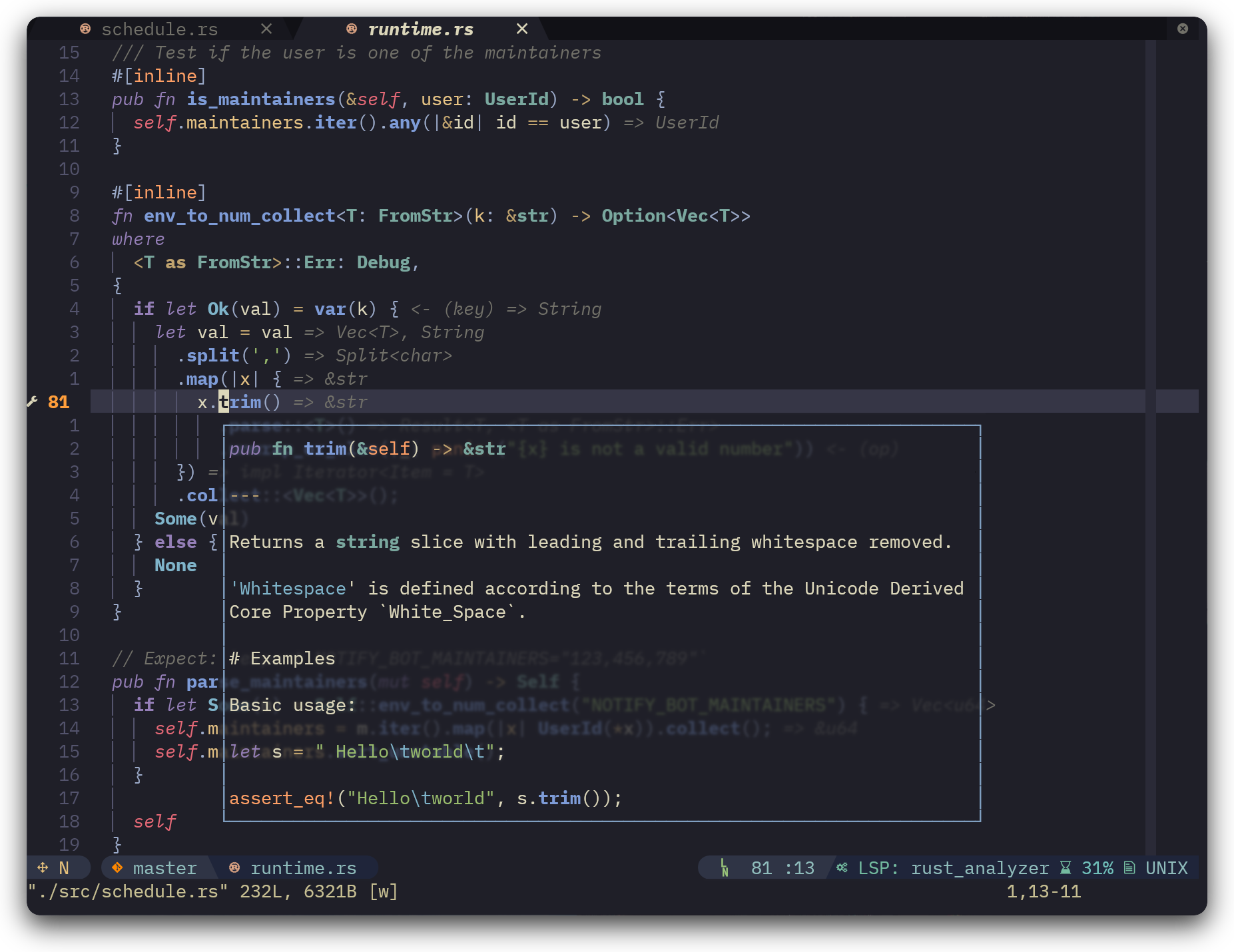
Task: Click LSP: rust_analyzer status
Action: (954, 868)
